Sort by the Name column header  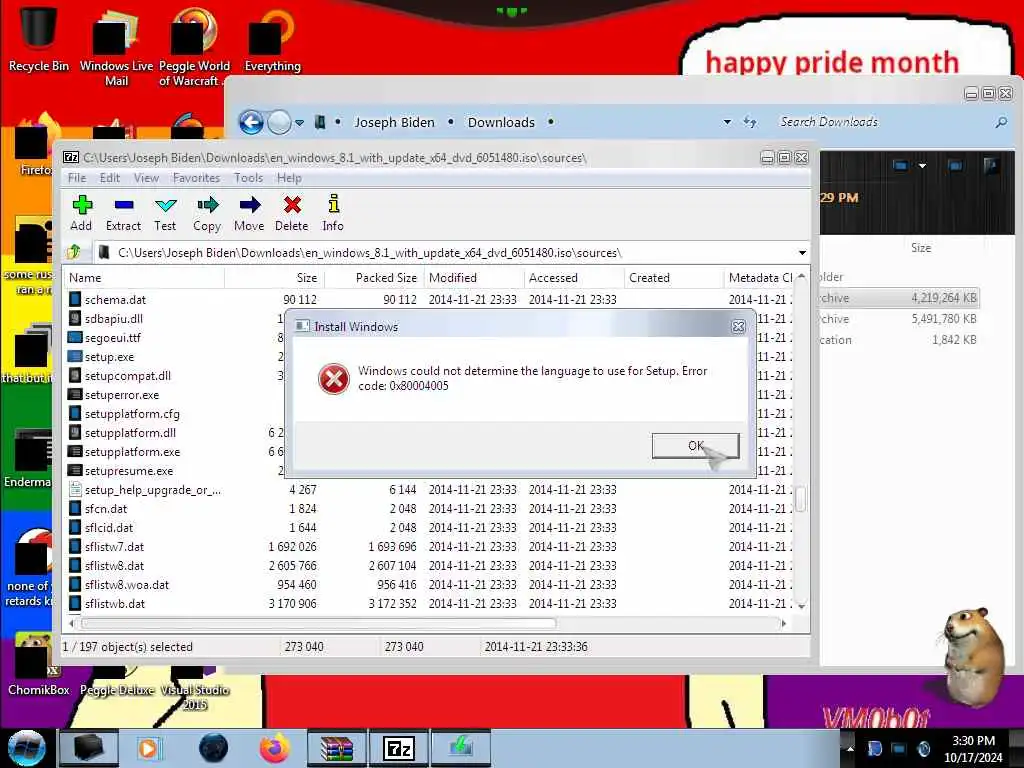pyautogui.click(x=144, y=278)
